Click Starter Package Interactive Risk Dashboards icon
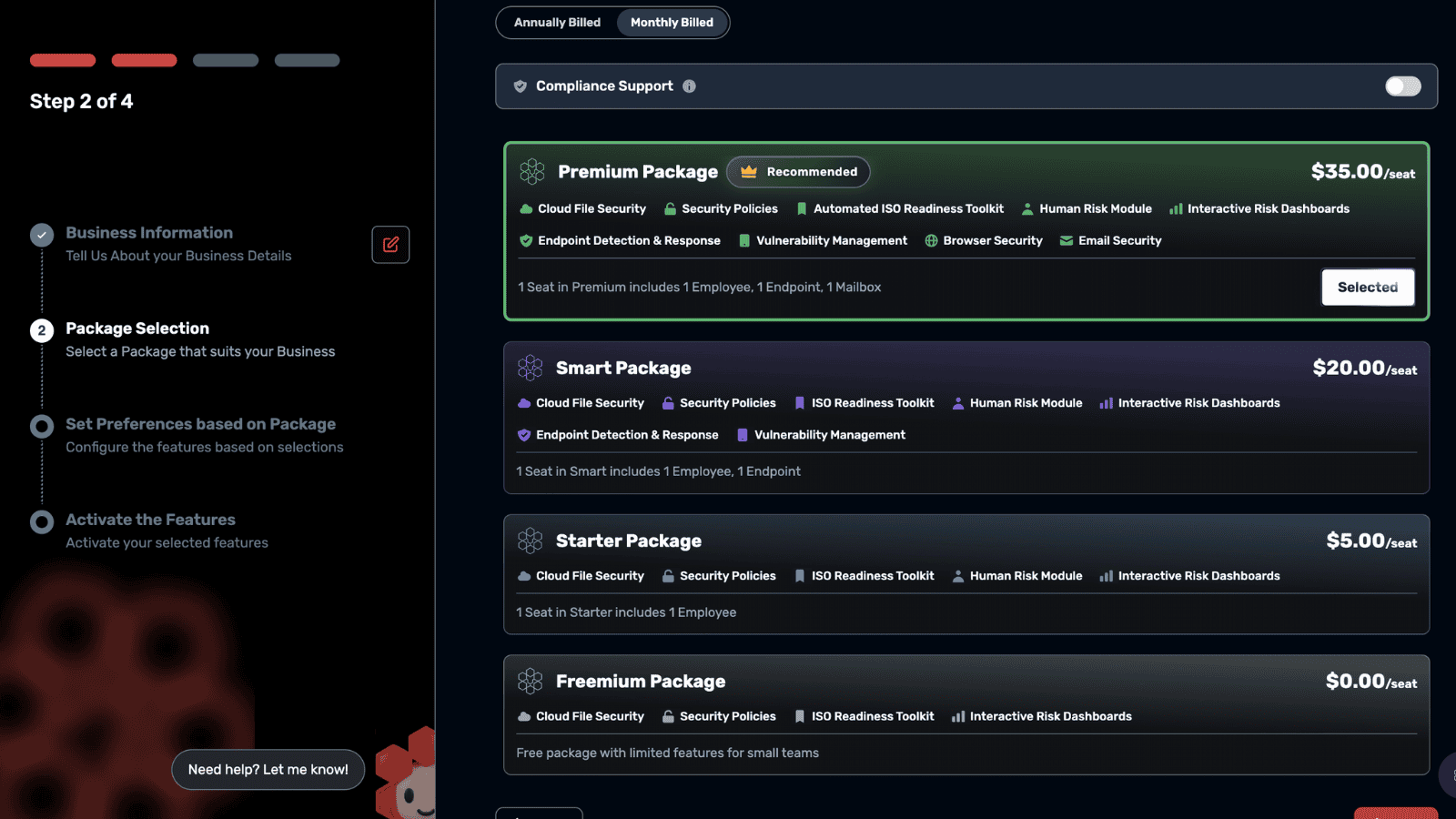The width and height of the screenshot is (1456, 819). (1107, 576)
